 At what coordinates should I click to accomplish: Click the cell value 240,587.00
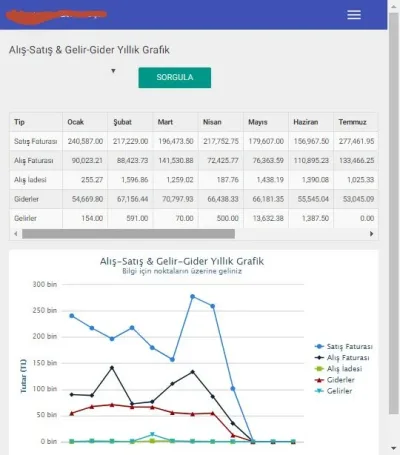point(85,141)
